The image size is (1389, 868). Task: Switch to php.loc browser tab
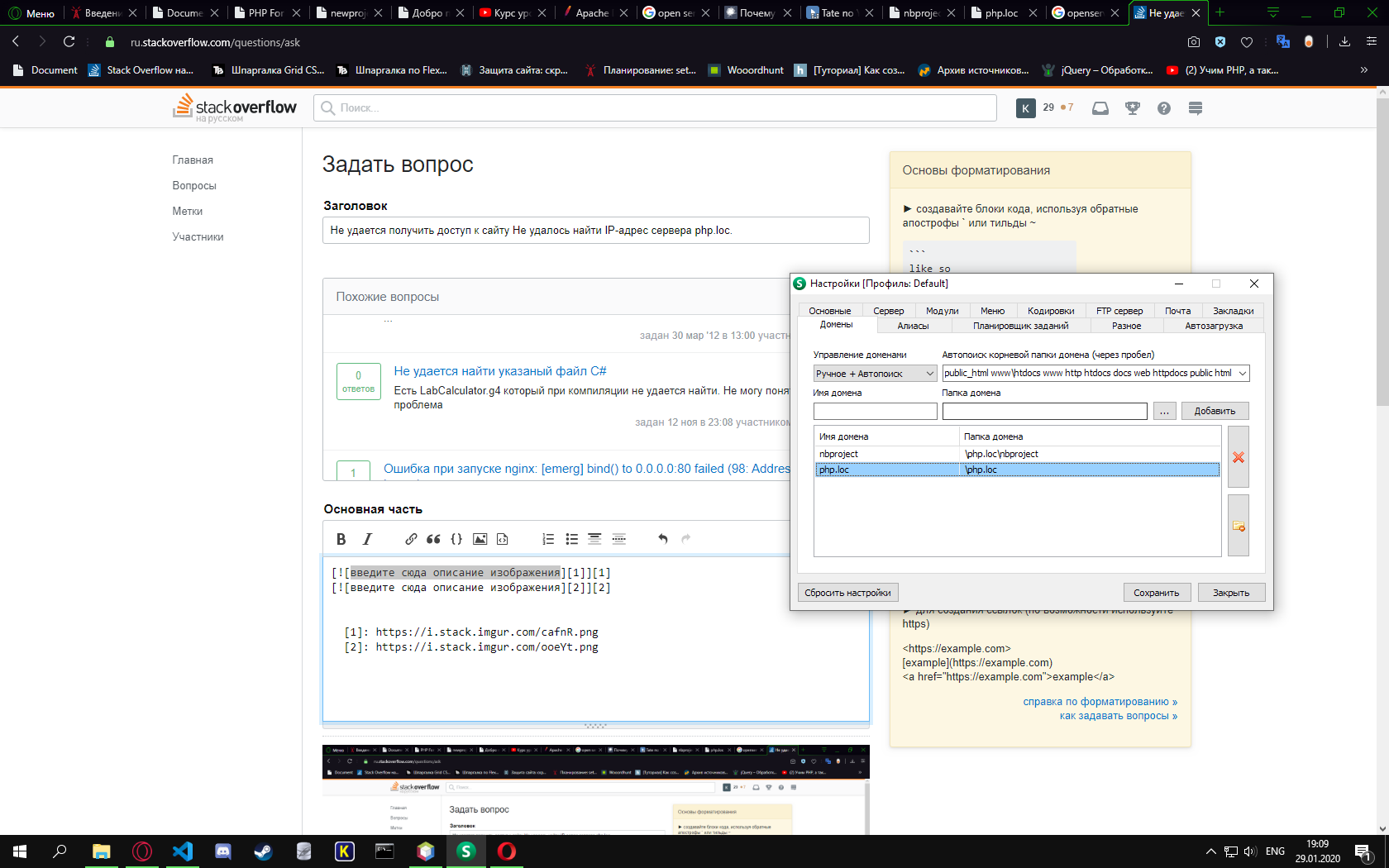(1001, 12)
